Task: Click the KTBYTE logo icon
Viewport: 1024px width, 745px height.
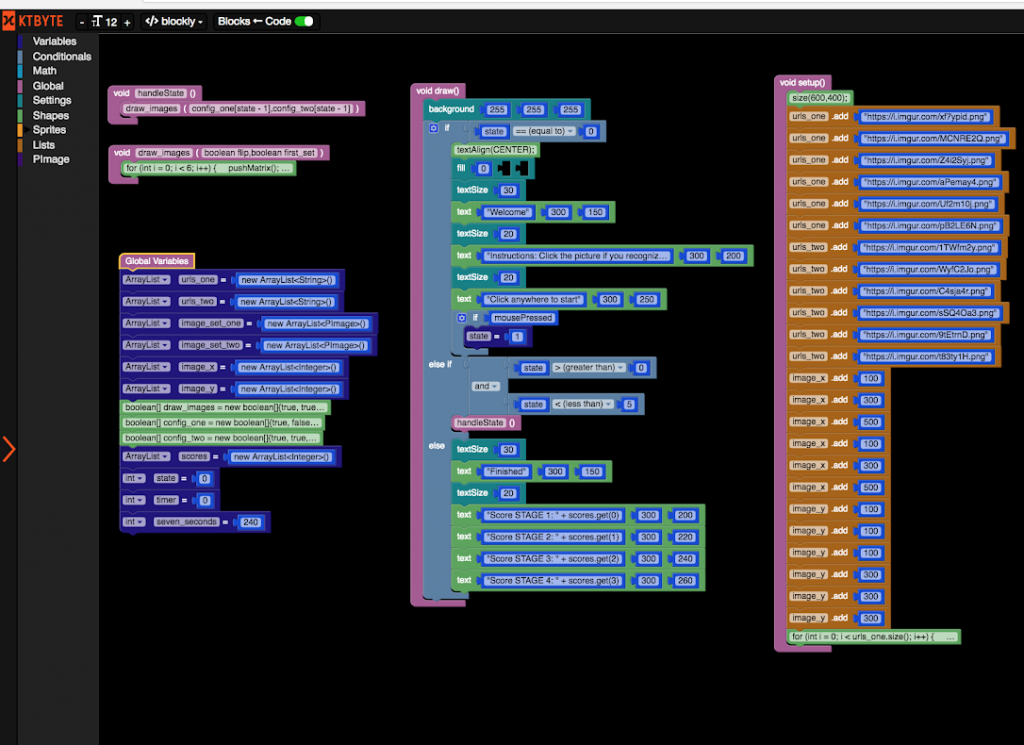Action: point(10,18)
